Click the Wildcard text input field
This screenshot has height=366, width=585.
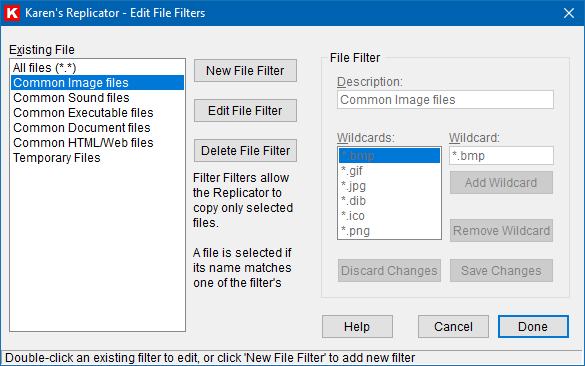click(x=501, y=156)
